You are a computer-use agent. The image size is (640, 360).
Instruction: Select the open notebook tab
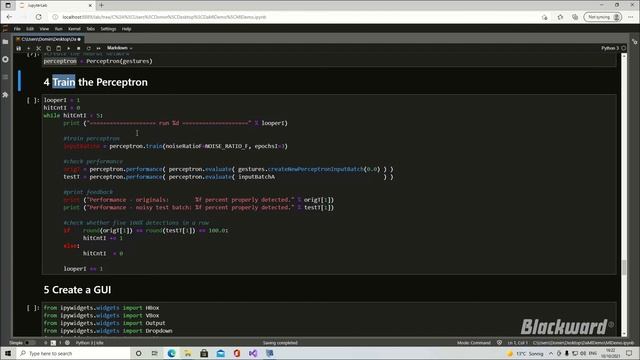tap(48, 39)
